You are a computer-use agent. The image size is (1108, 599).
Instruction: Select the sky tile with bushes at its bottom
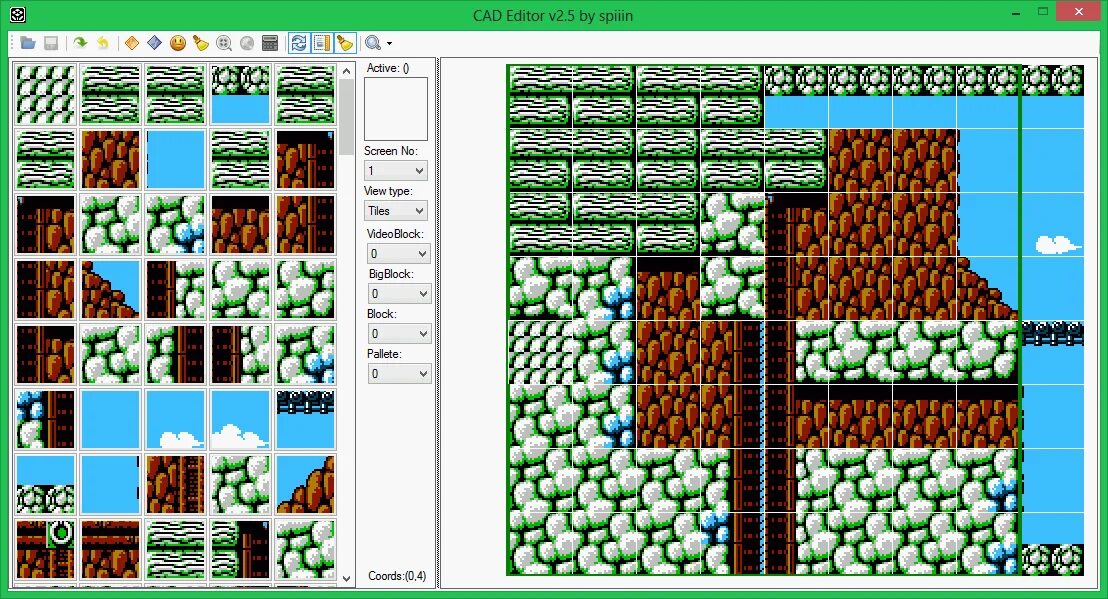point(45,485)
